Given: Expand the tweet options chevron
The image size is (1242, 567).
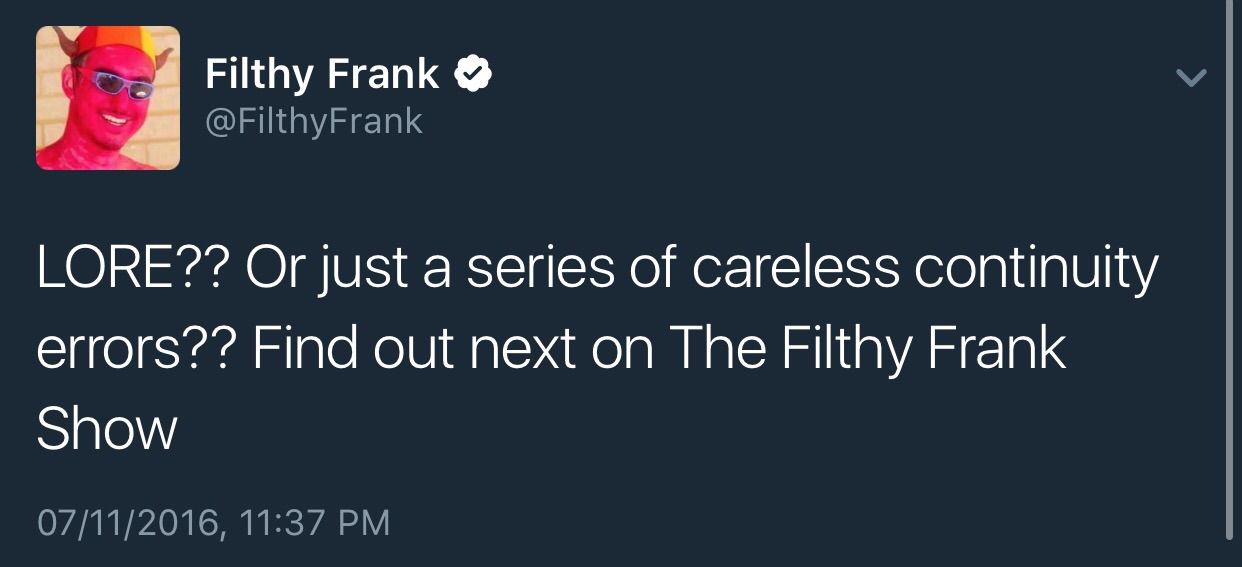Looking at the screenshot, I should [x=1190, y=78].
